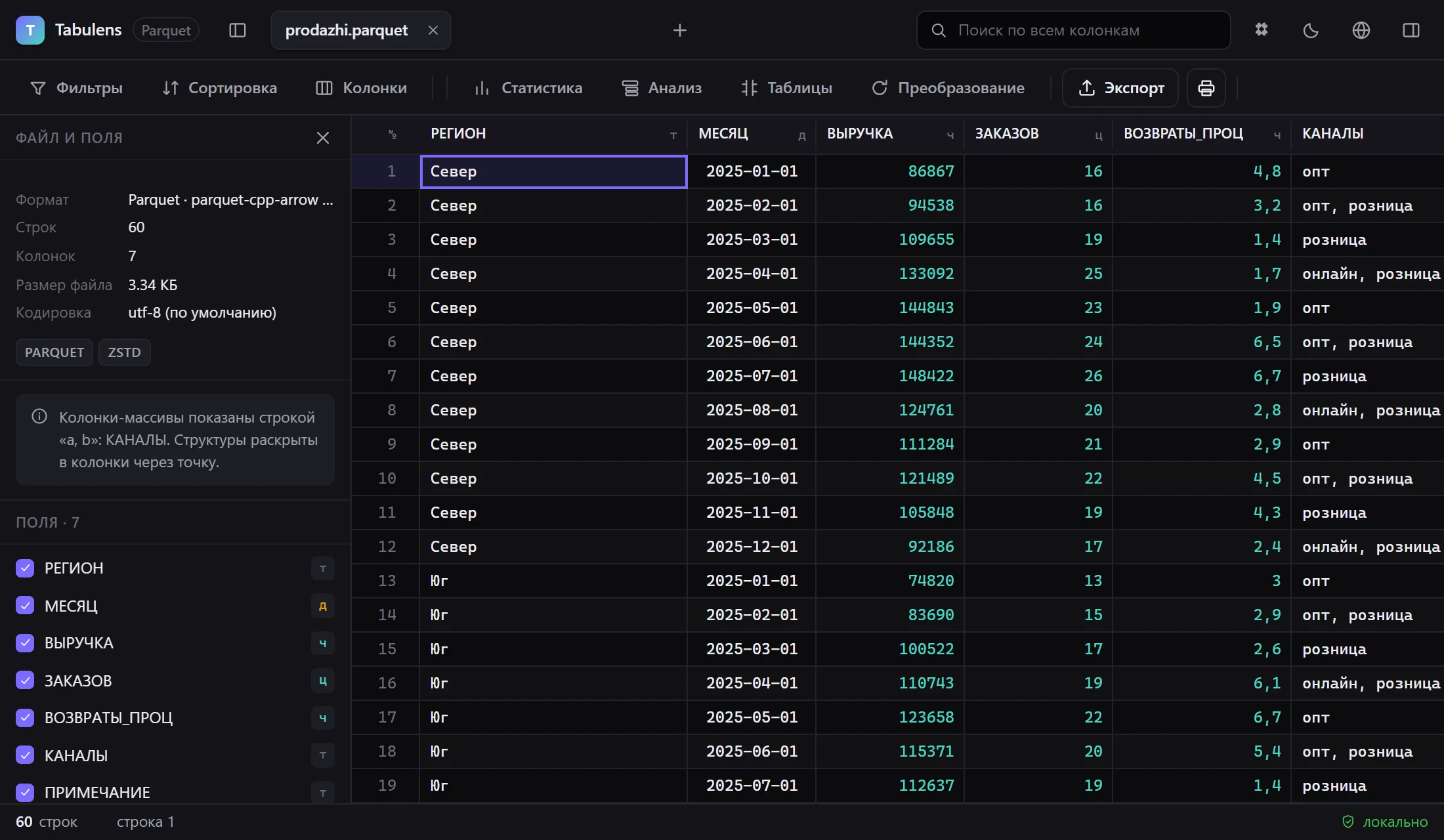Click the Parquet format badge in header
The image size is (1444, 840).
click(166, 30)
